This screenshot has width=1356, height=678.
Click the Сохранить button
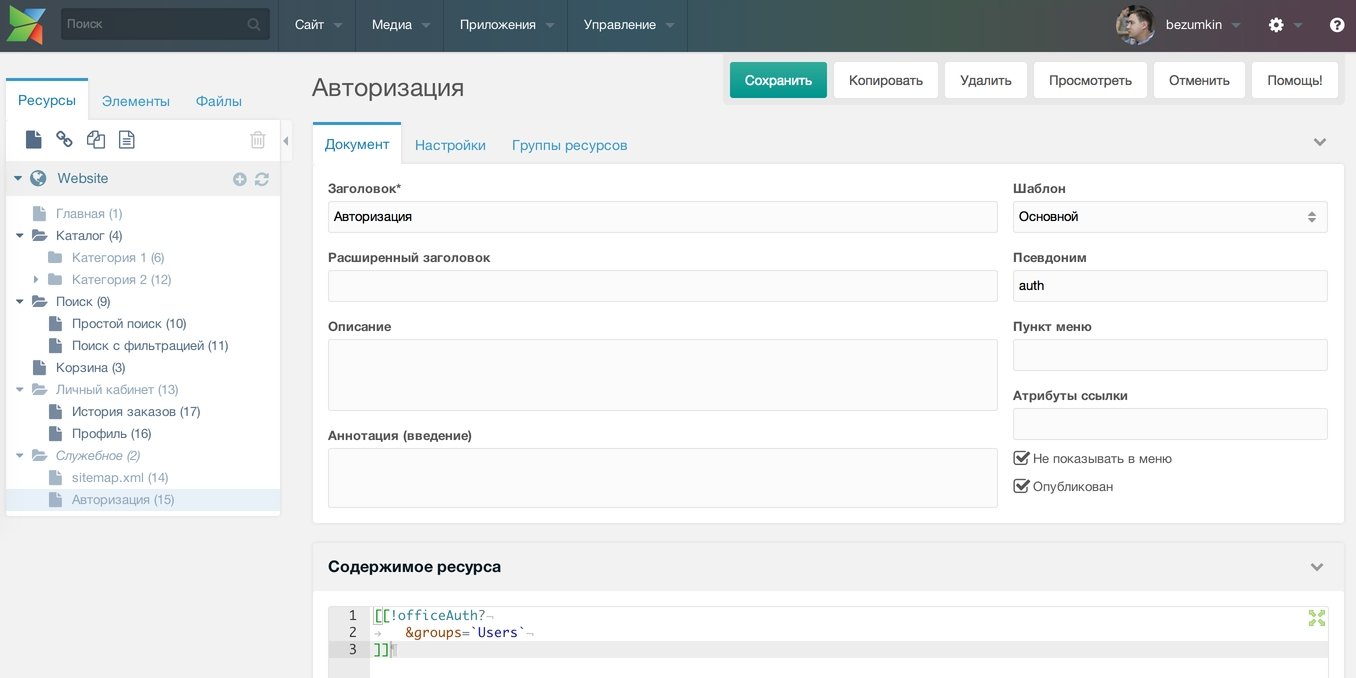click(x=778, y=80)
